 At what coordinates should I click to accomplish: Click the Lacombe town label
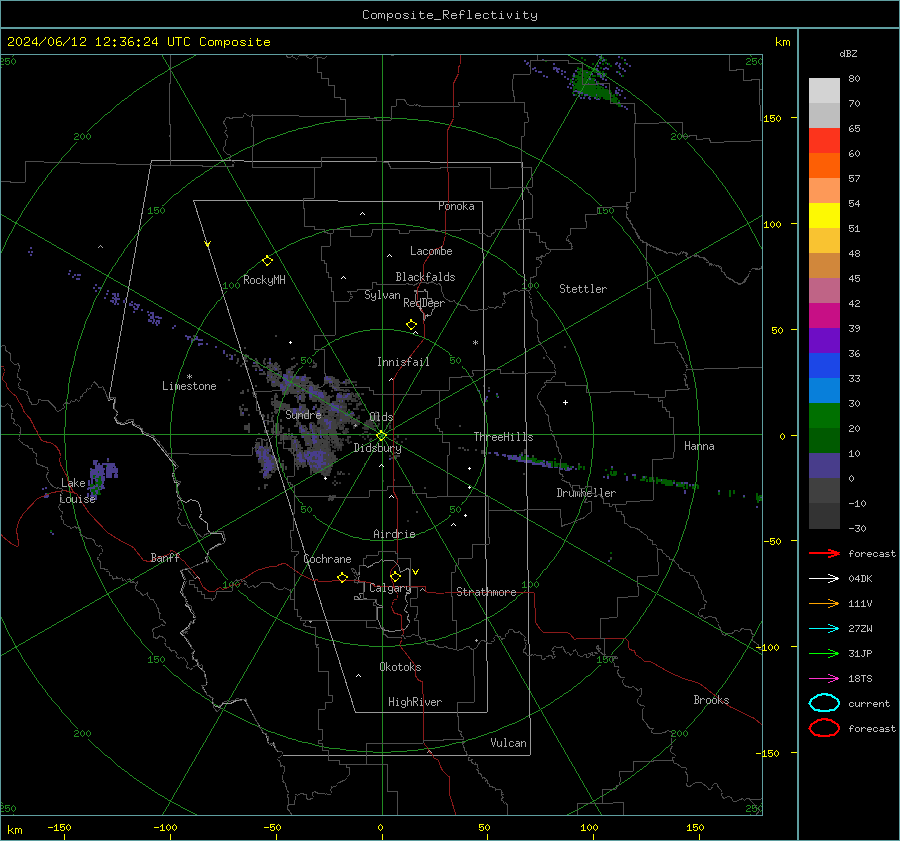point(430,251)
